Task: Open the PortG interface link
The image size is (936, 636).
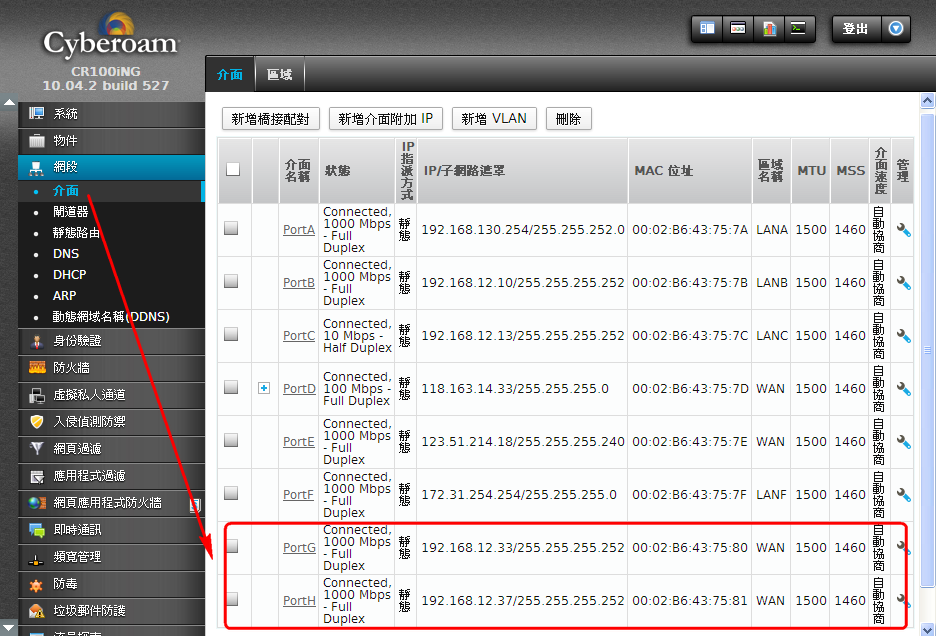Action: point(299,548)
